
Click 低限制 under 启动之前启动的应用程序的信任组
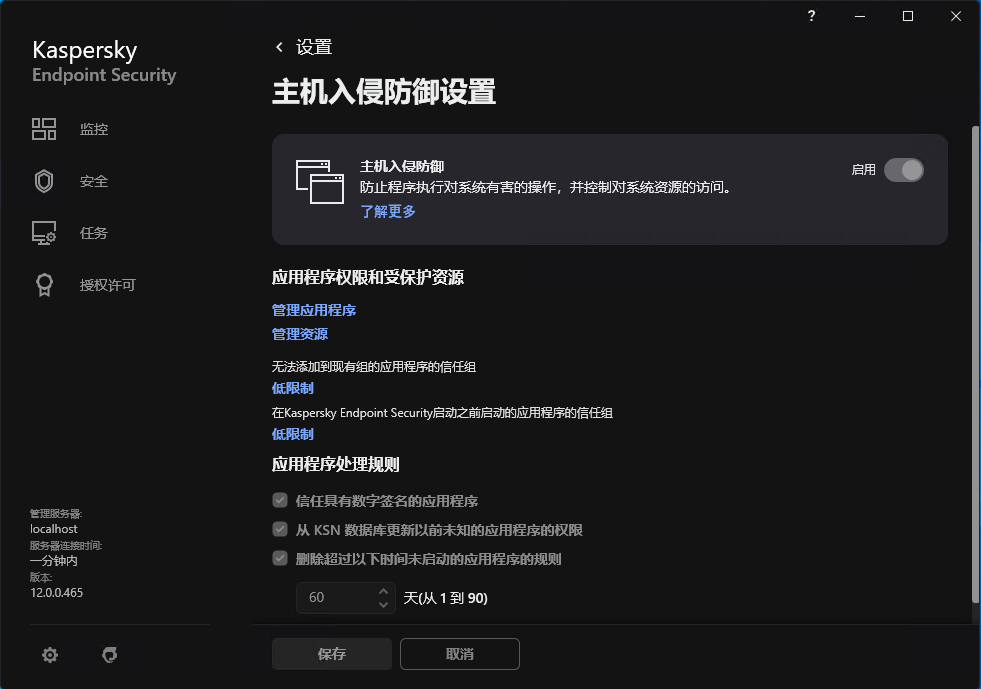(x=292, y=434)
